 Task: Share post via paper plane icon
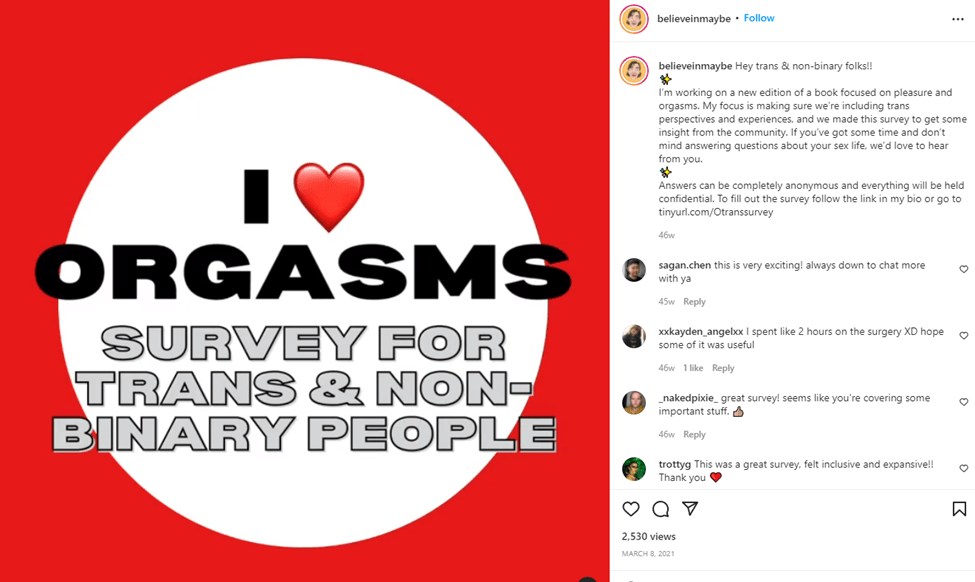coord(689,509)
